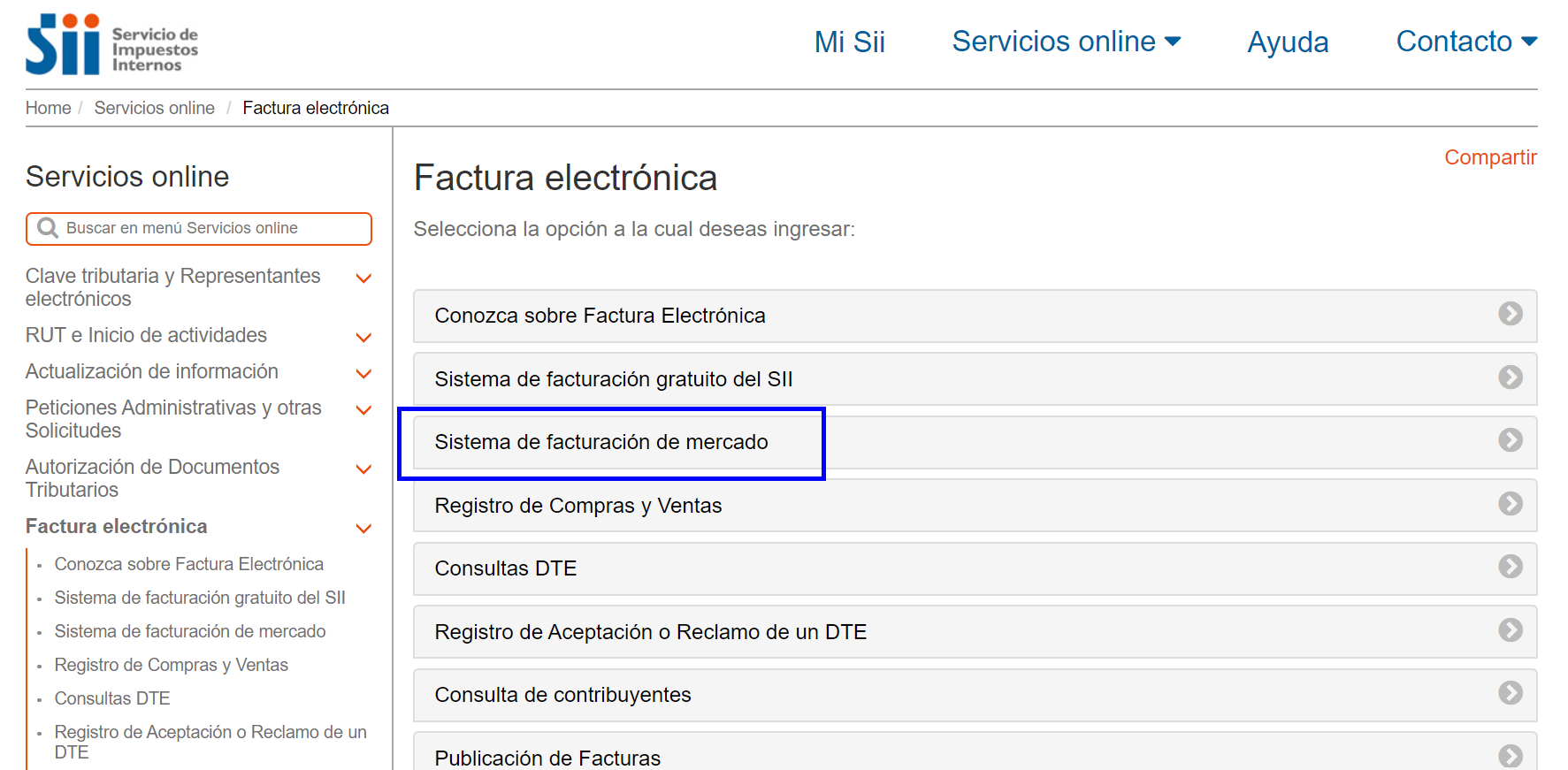This screenshot has width=1568, height=770.
Task: Click arrow icon on Sistema de facturación gratuito row
Action: [x=1510, y=377]
